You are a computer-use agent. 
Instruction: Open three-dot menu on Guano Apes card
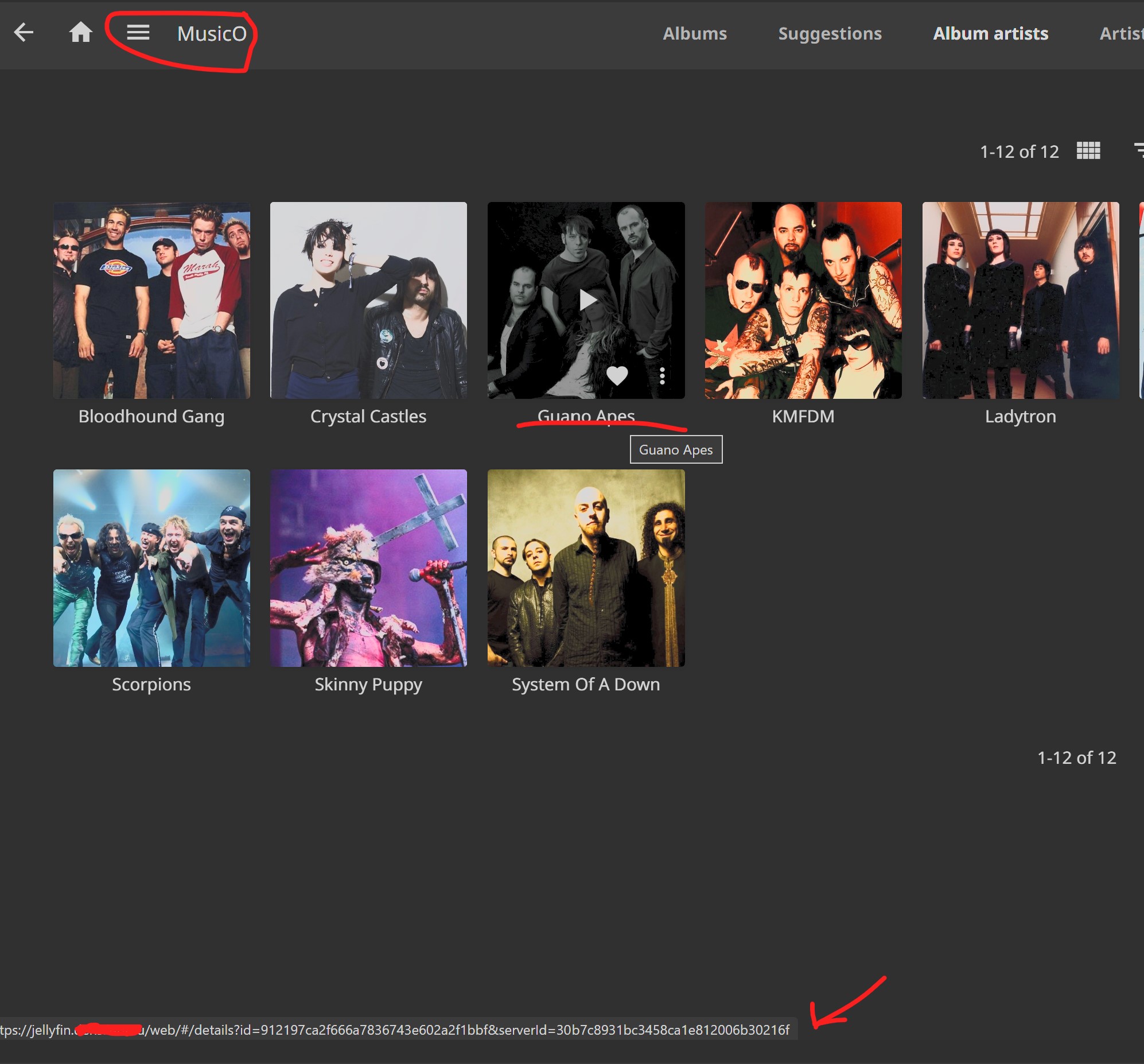coord(662,375)
